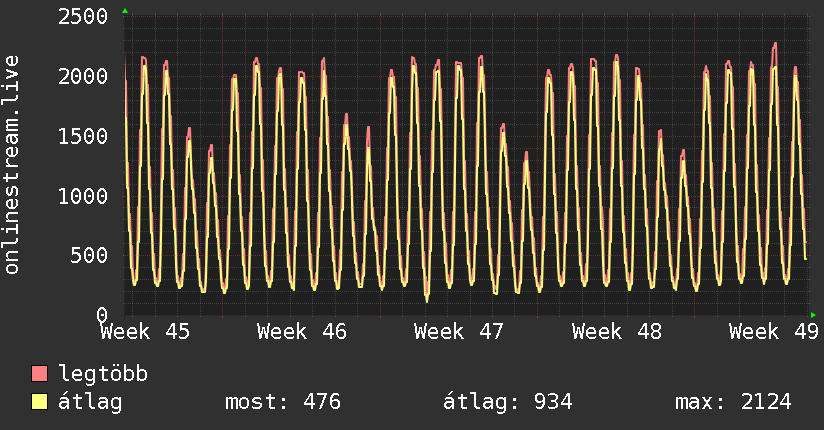The height and width of the screenshot is (430, 824).
Task: Click the pink legtöbb legend swatch
Action: tap(39, 374)
